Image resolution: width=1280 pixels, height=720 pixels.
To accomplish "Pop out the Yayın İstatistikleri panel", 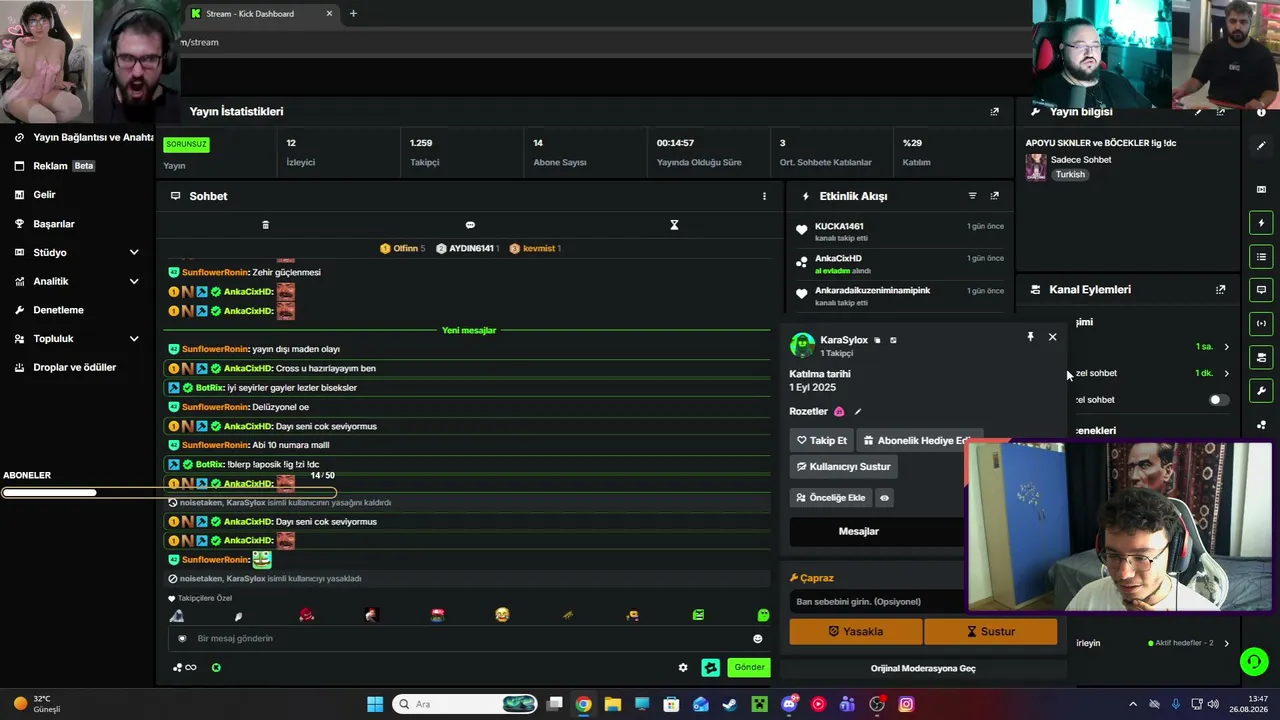I will pos(994,111).
